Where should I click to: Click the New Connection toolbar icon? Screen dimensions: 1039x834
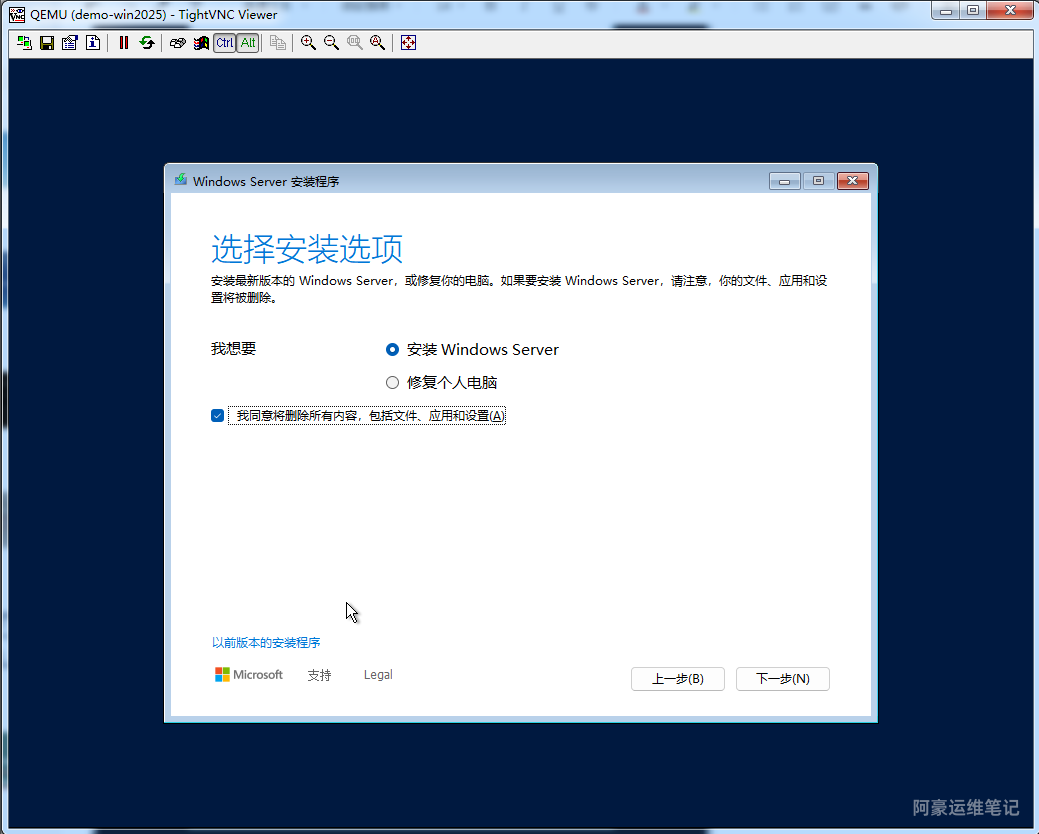point(24,43)
